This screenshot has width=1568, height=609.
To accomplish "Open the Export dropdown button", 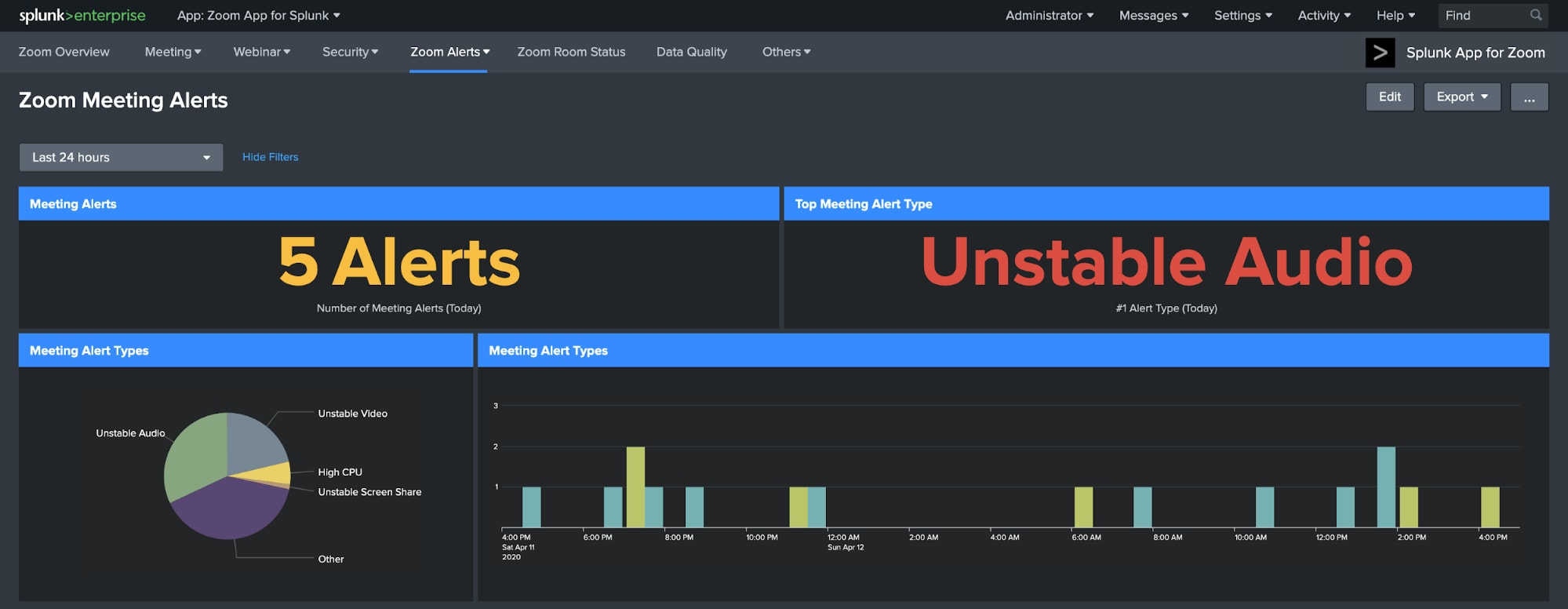I will click(1462, 97).
